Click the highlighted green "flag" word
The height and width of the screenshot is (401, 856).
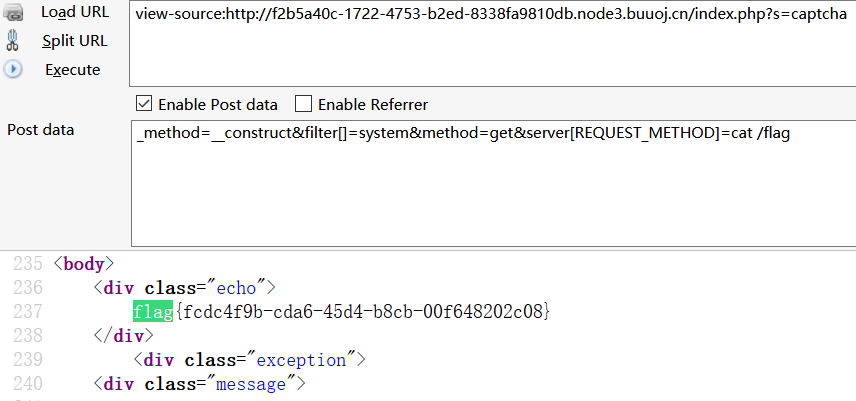pos(153,312)
